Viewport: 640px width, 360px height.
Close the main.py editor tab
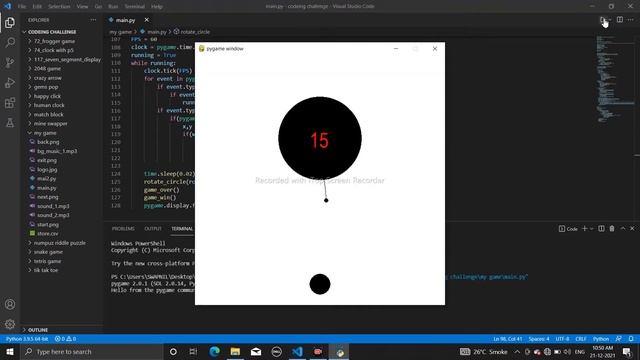(147, 20)
